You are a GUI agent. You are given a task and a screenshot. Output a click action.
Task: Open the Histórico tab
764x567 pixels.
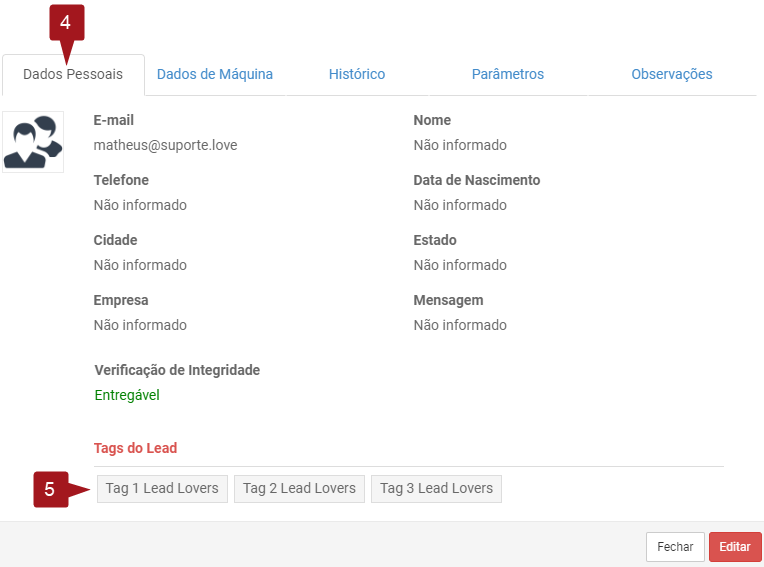pyautogui.click(x=357, y=74)
